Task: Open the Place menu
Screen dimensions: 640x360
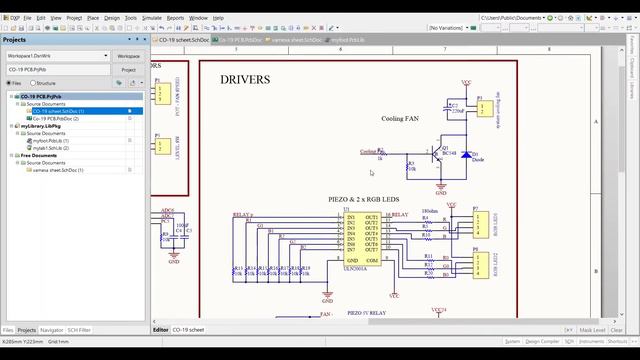Action: coord(93,18)
